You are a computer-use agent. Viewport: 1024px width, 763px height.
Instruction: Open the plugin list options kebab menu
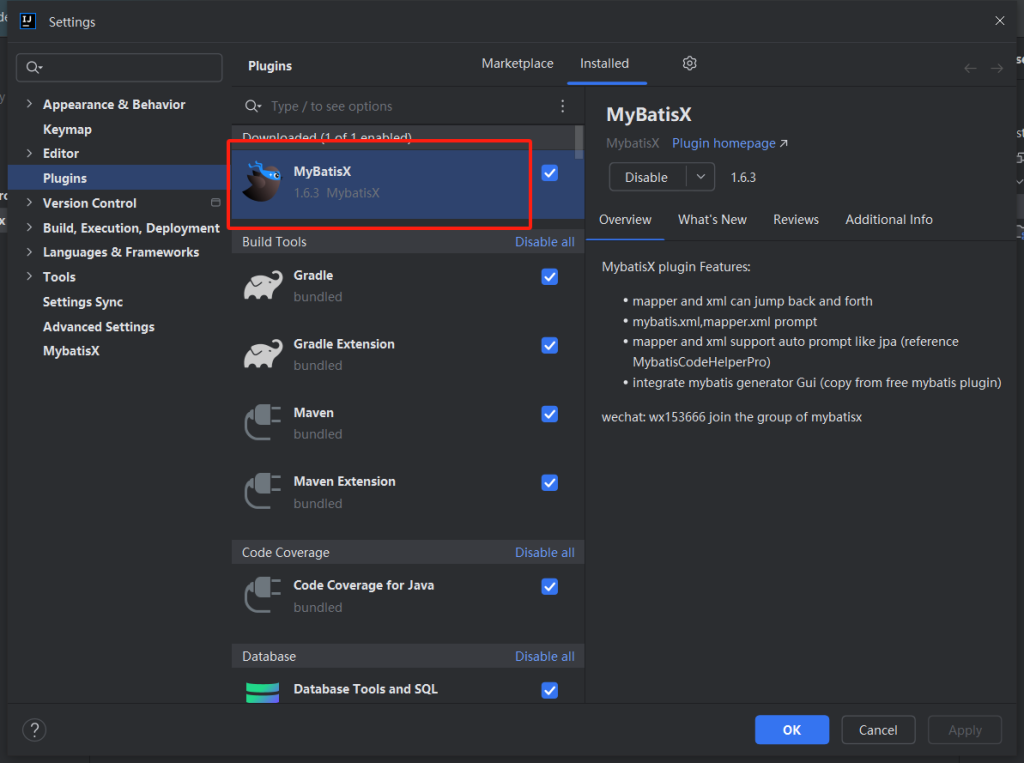pos(562,106)
